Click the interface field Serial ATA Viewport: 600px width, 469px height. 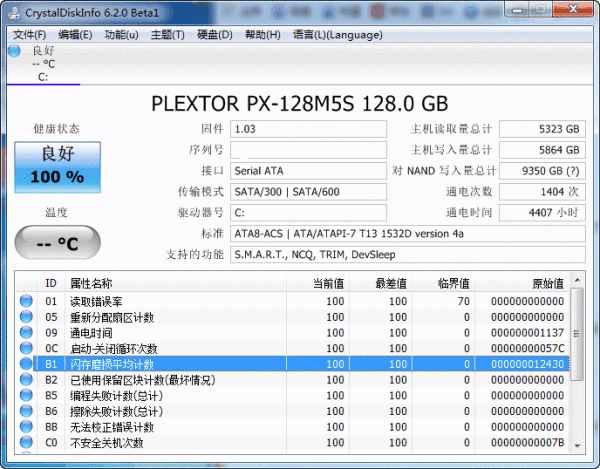308,171
